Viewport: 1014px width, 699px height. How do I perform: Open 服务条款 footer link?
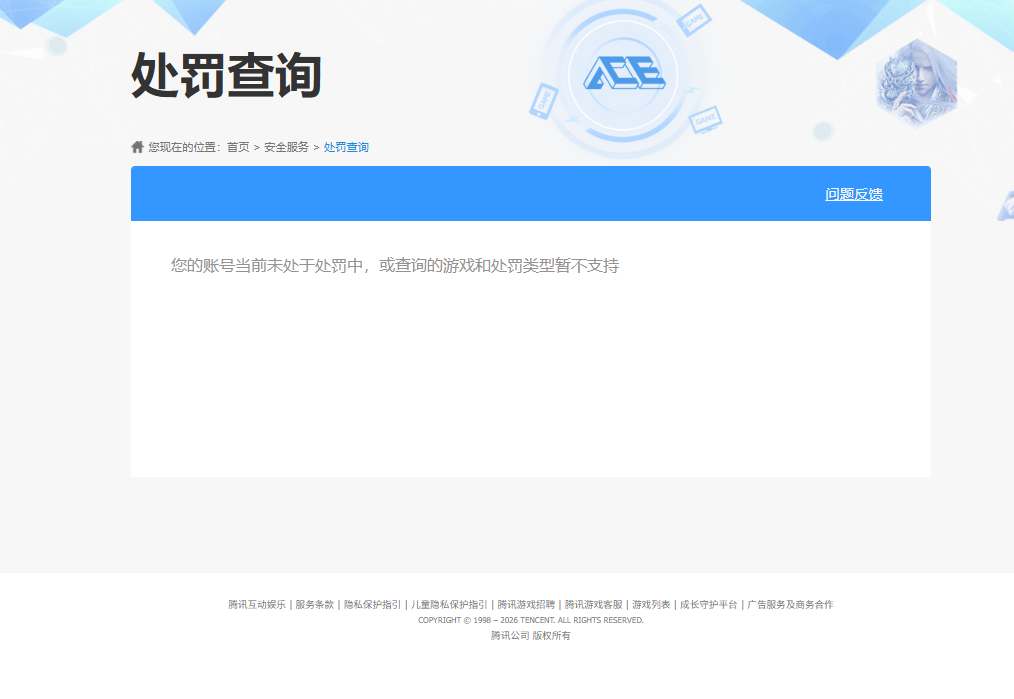315,605
